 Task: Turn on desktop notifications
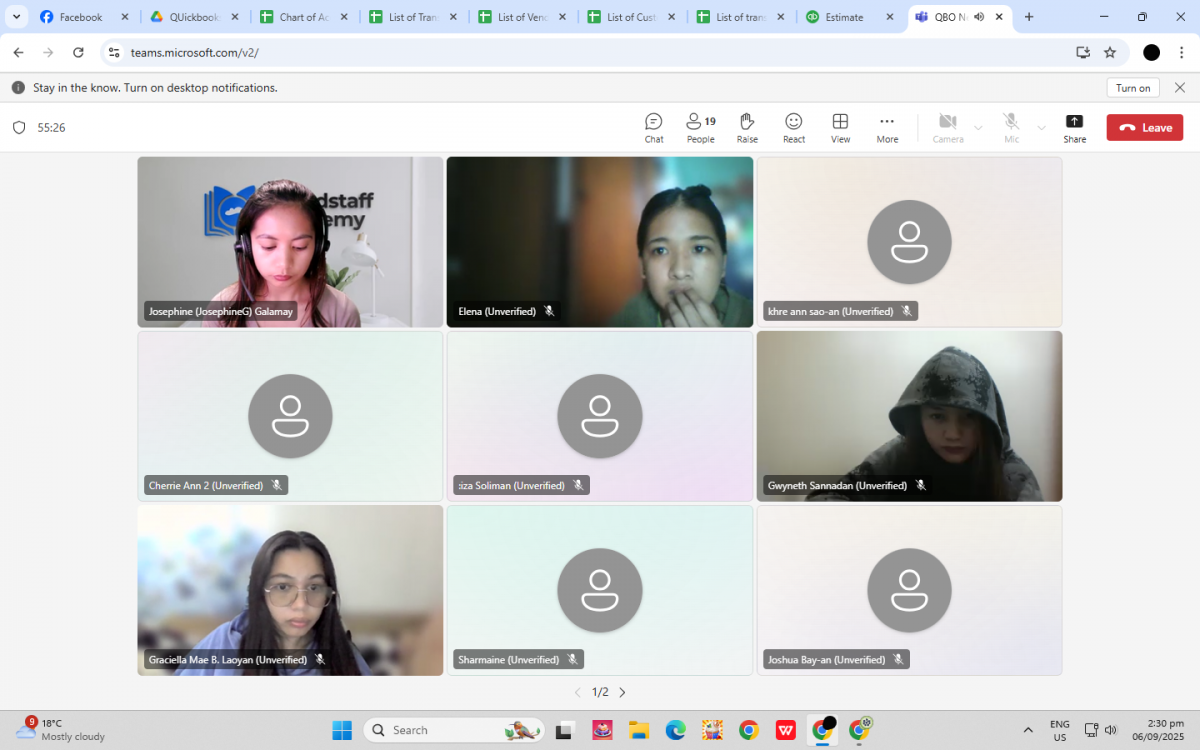(x=1133, y=88)
